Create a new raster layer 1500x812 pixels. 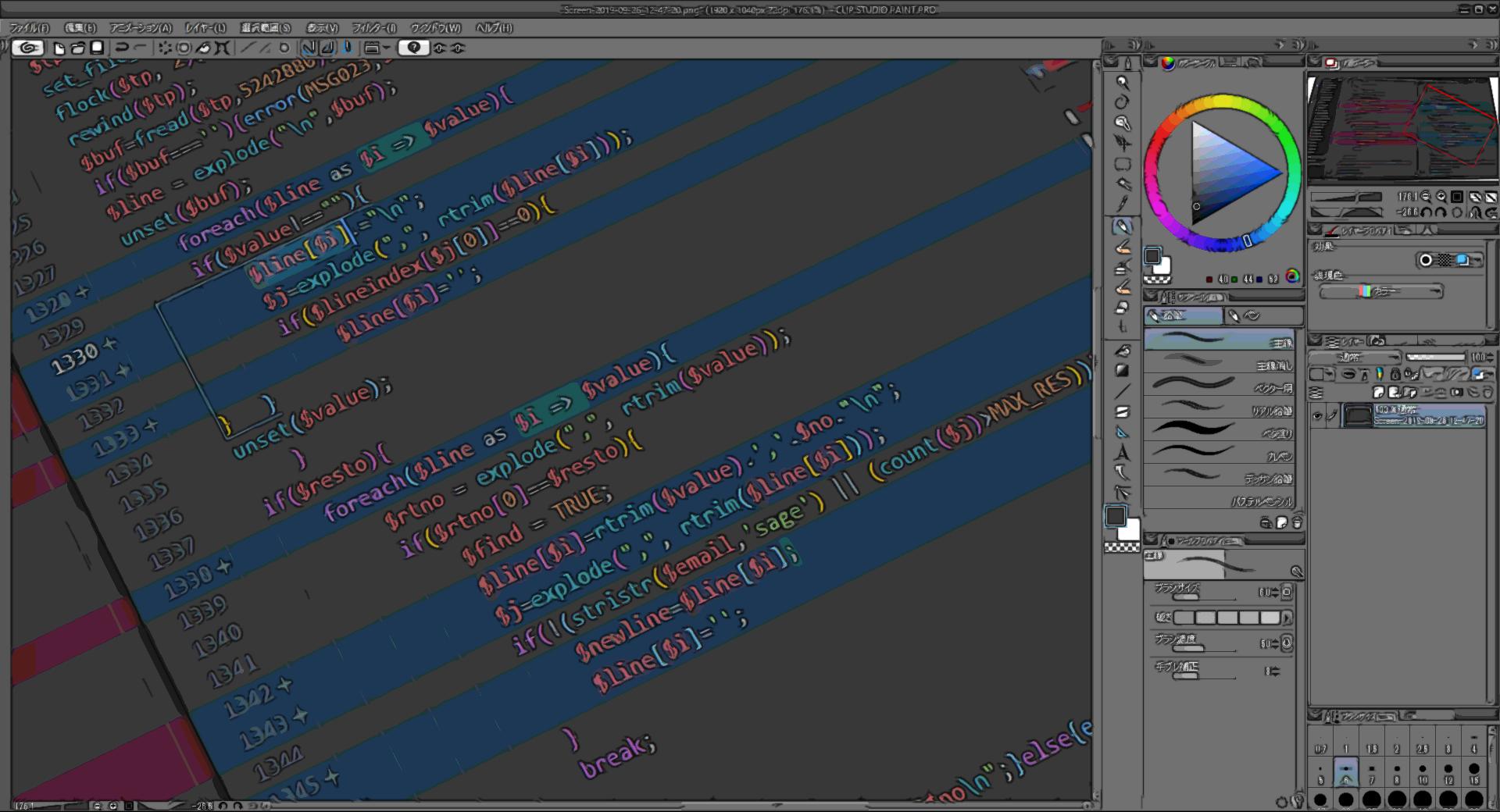pos(1379,393)
